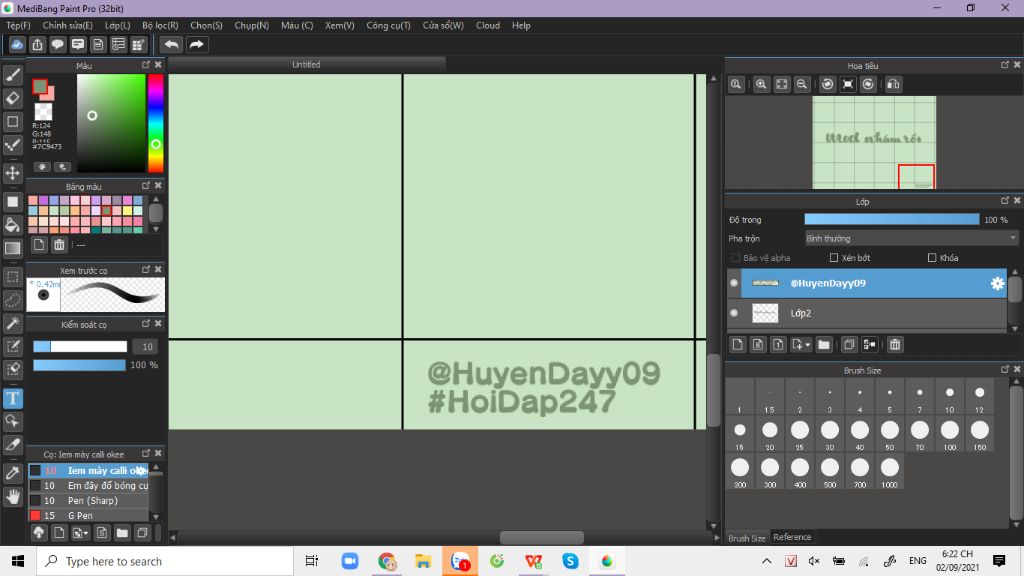The width and height of the screenshot is (1024, 576).
Task: Open Skype from the taskbar
Action: click(570, 561)
